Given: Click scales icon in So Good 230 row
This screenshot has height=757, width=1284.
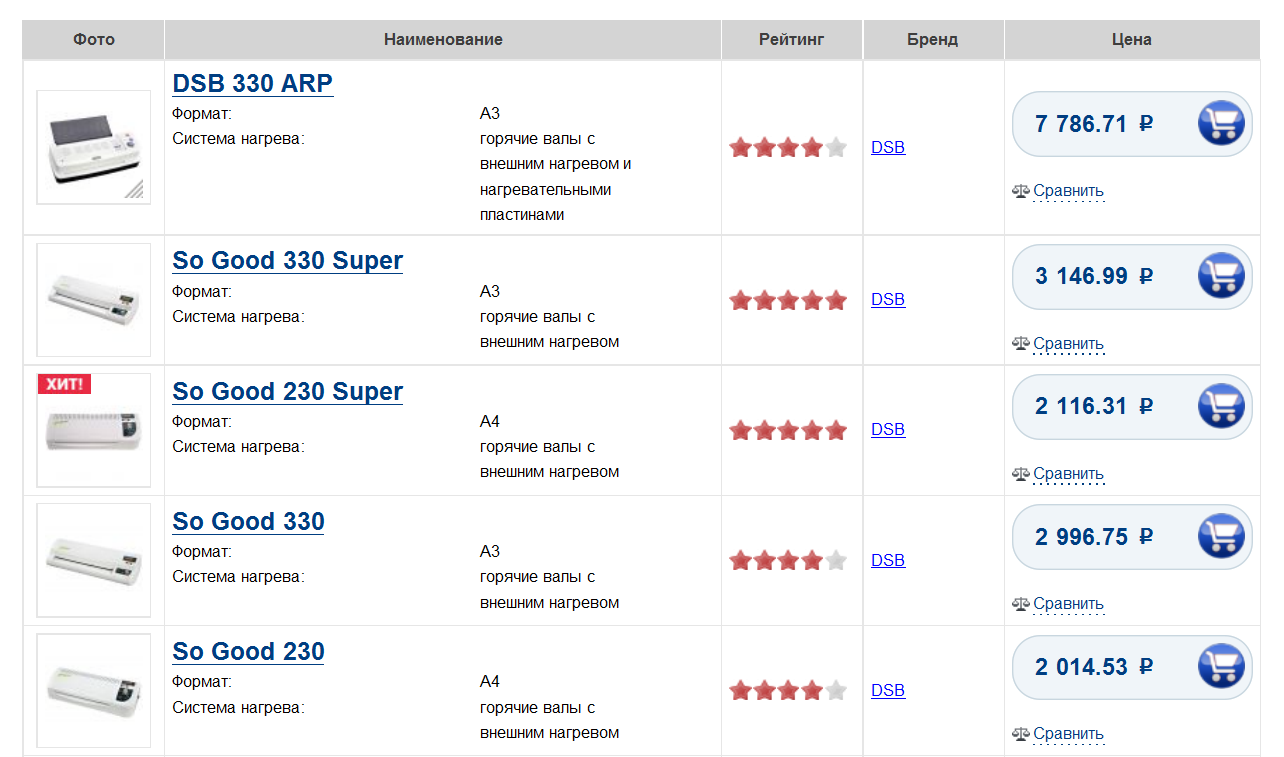Looking at the screenshot, I should tap(1021, 733).
